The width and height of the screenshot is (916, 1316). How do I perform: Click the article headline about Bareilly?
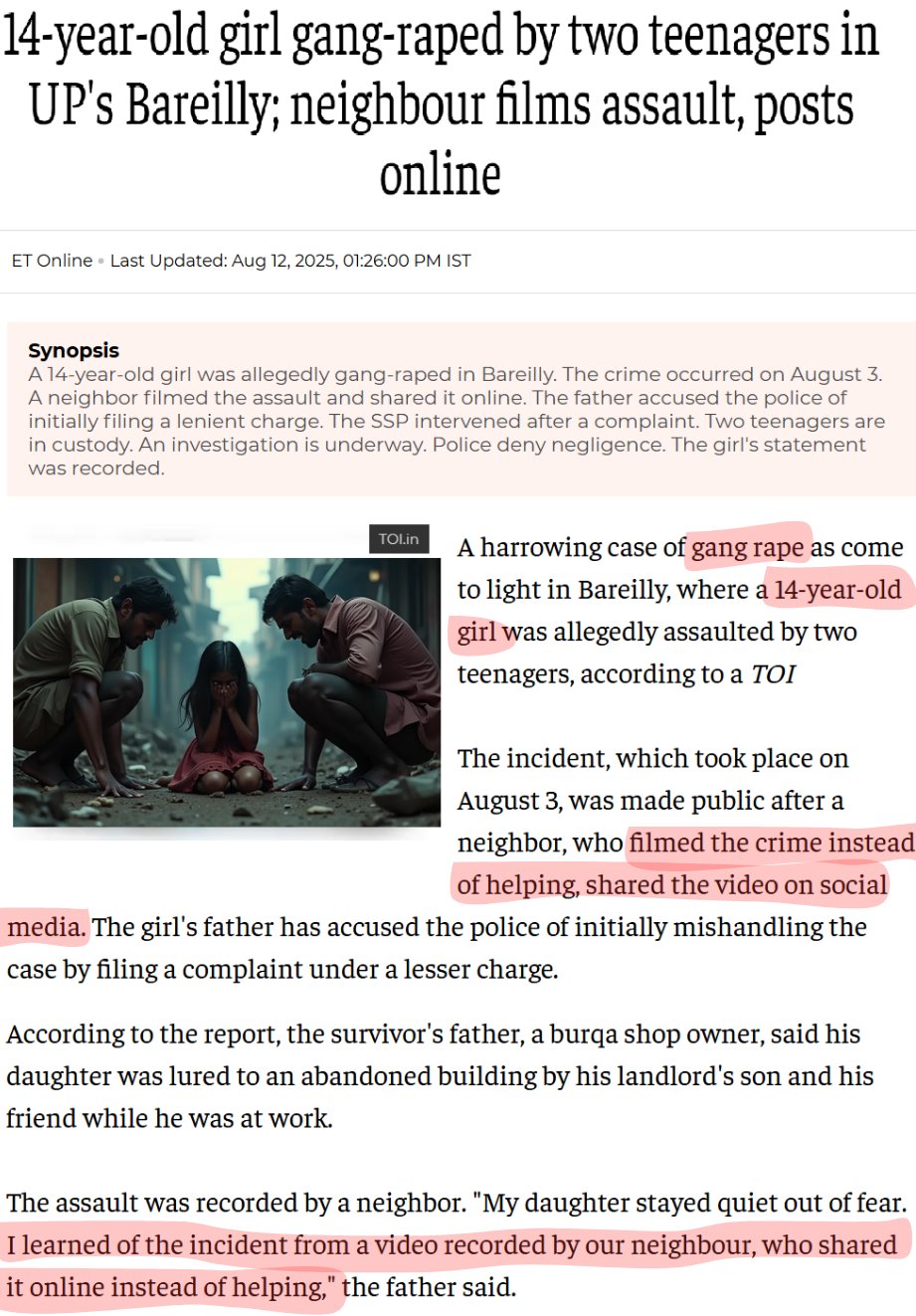tap(440, 106)
